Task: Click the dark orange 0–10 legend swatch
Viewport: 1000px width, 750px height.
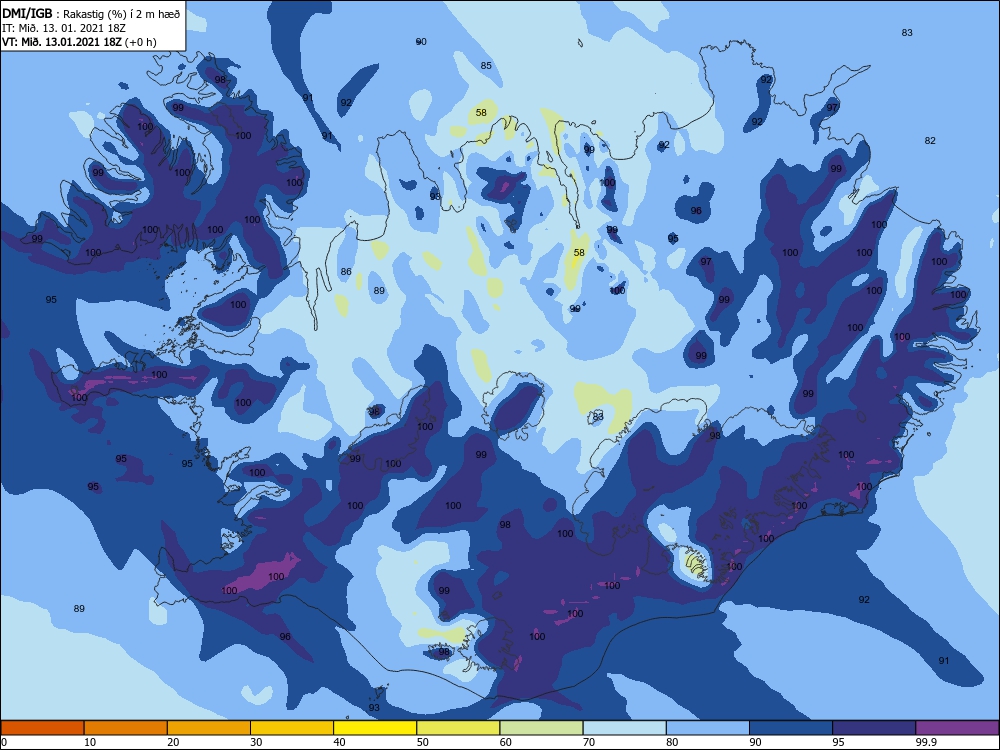Action: coord(42,728)
